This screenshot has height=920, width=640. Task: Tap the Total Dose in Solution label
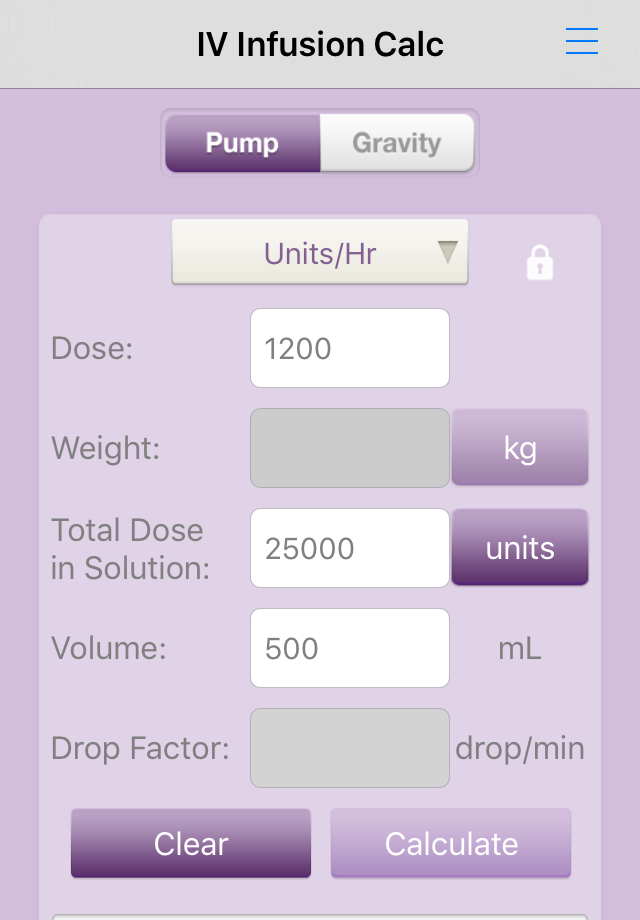click(x=130, y=549)
